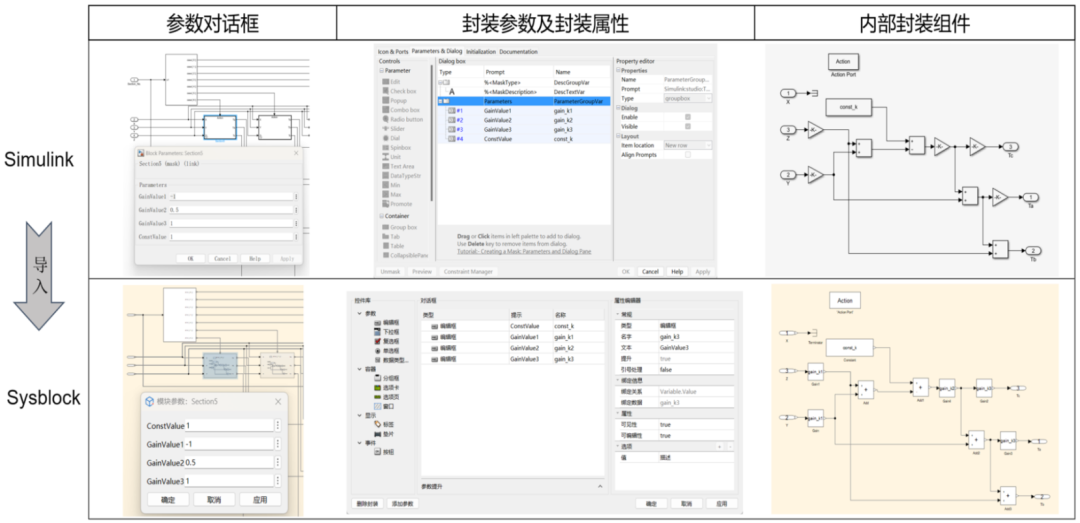
Task: Collapse 参数 group in Sysblock 控件库 tree
Action: [x=360, y=314]
